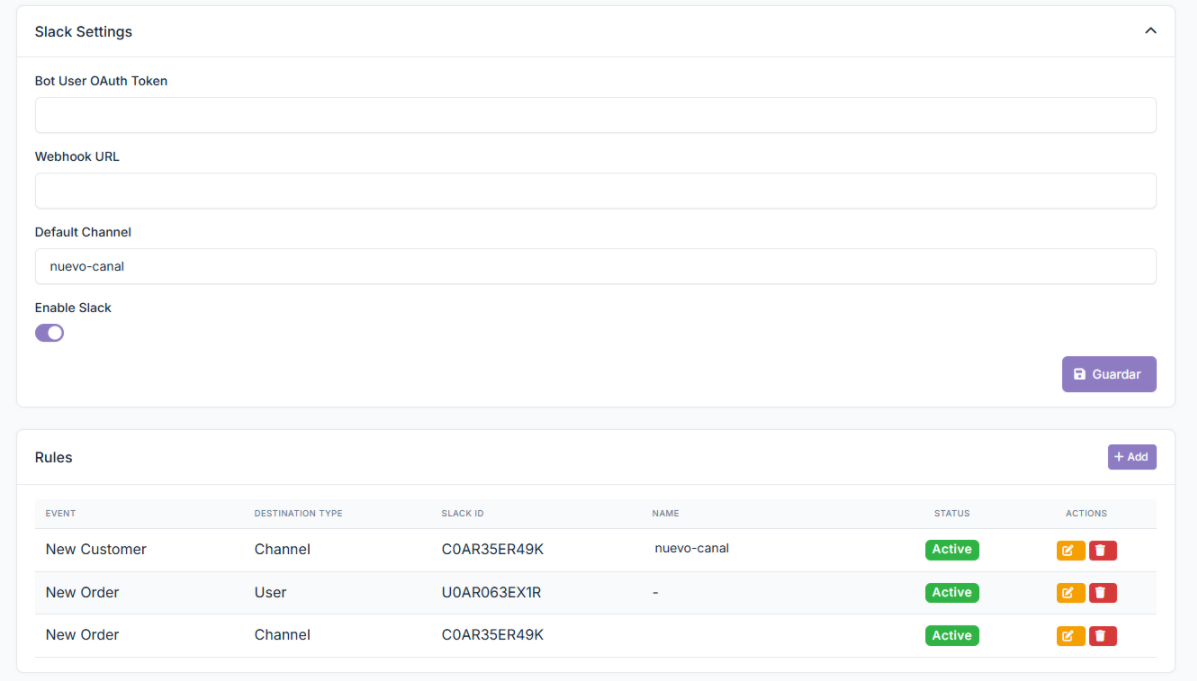Click Active badge on New Order User row
The width and height of the screenshot is (1197, 681).
pyautogui.click(x=951, y=593)
